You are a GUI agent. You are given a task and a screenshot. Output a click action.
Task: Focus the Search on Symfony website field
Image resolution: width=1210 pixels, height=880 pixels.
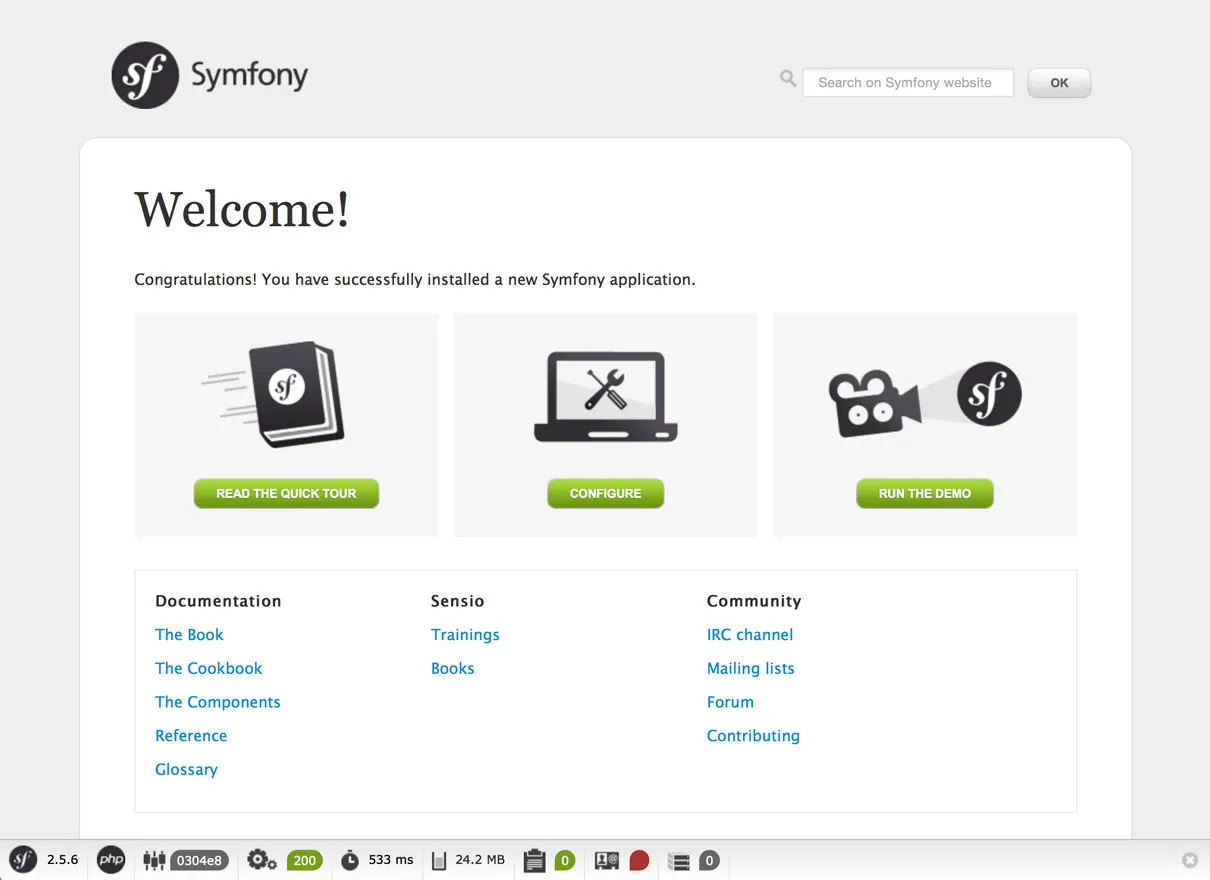point(908,83)
